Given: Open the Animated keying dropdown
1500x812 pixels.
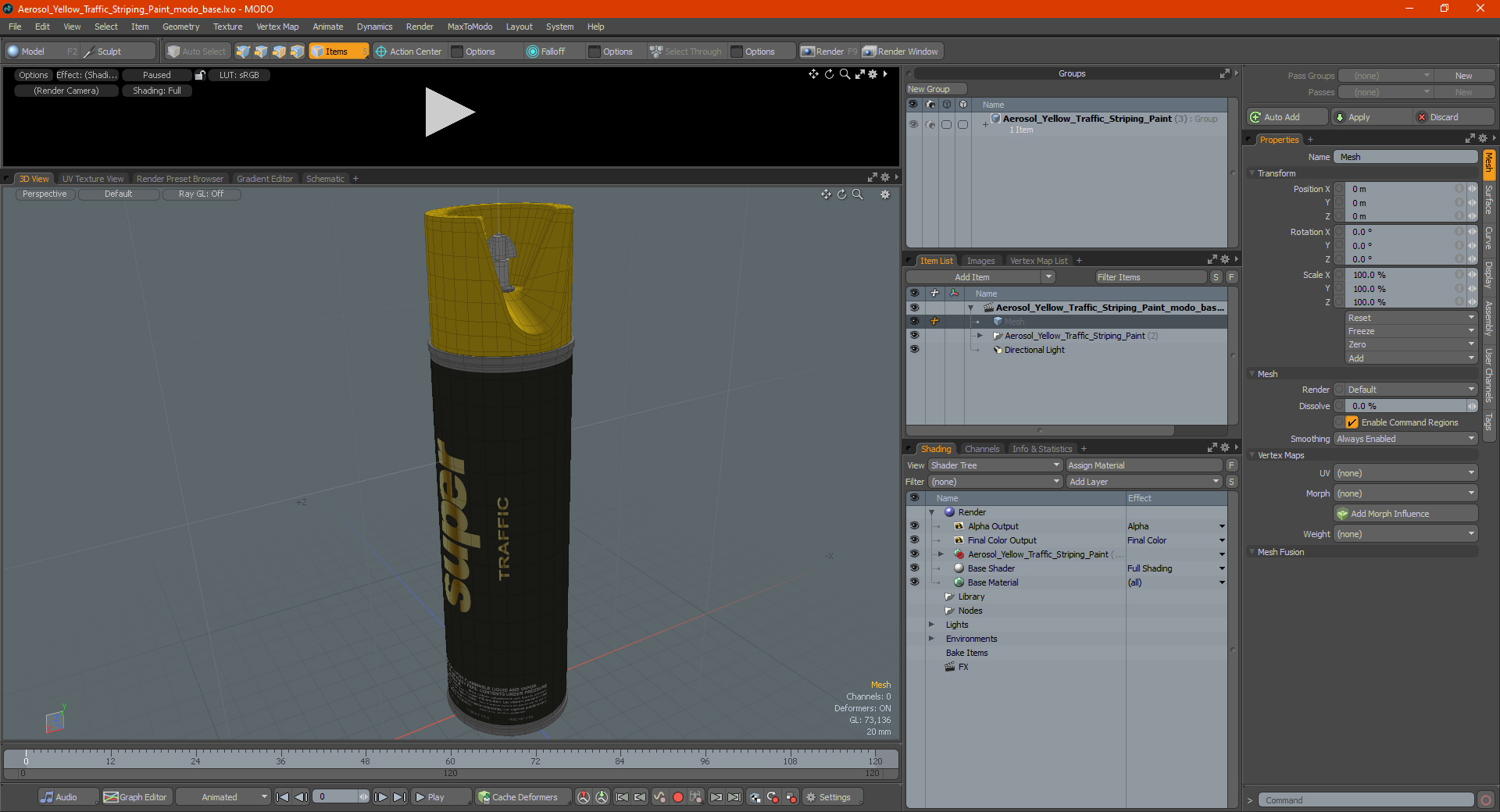Looking at the screenshot, I should coord(223,797).
